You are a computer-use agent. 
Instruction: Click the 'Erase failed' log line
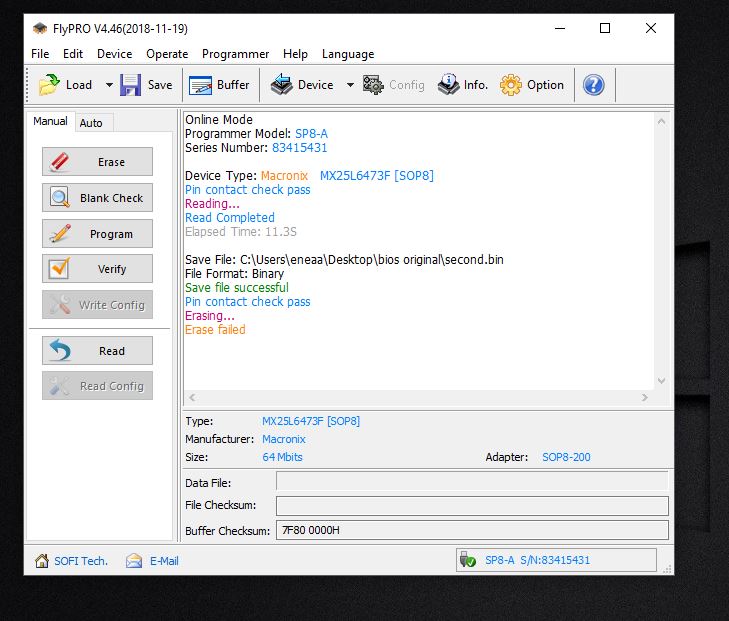[x=215, y=330]
